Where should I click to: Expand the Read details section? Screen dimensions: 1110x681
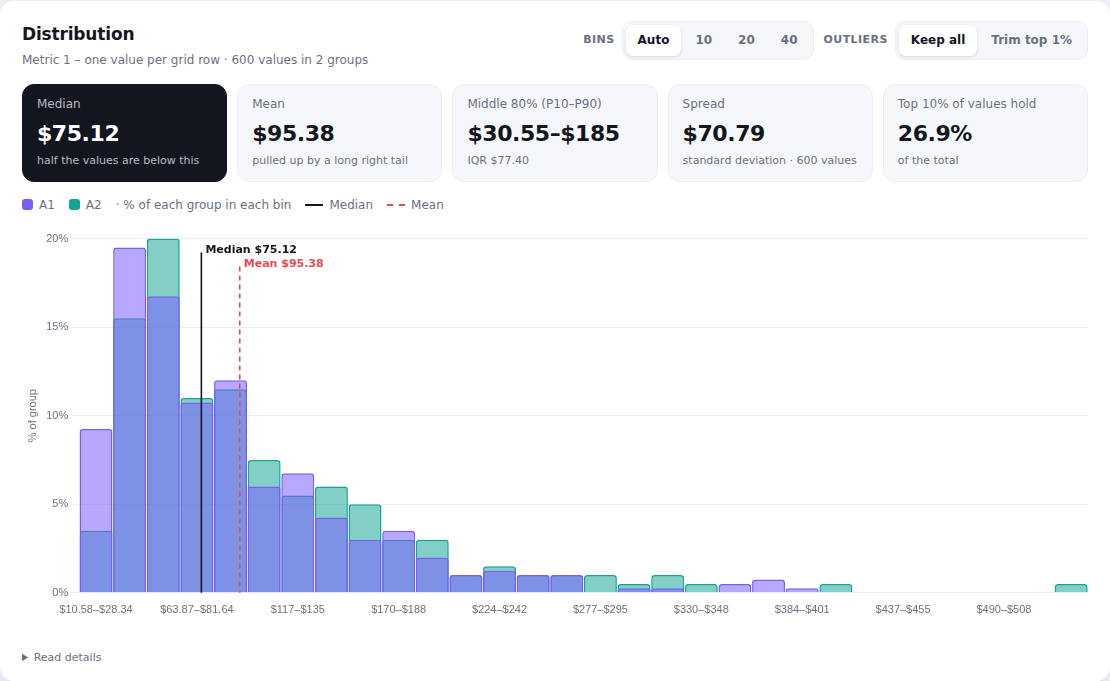62,658
